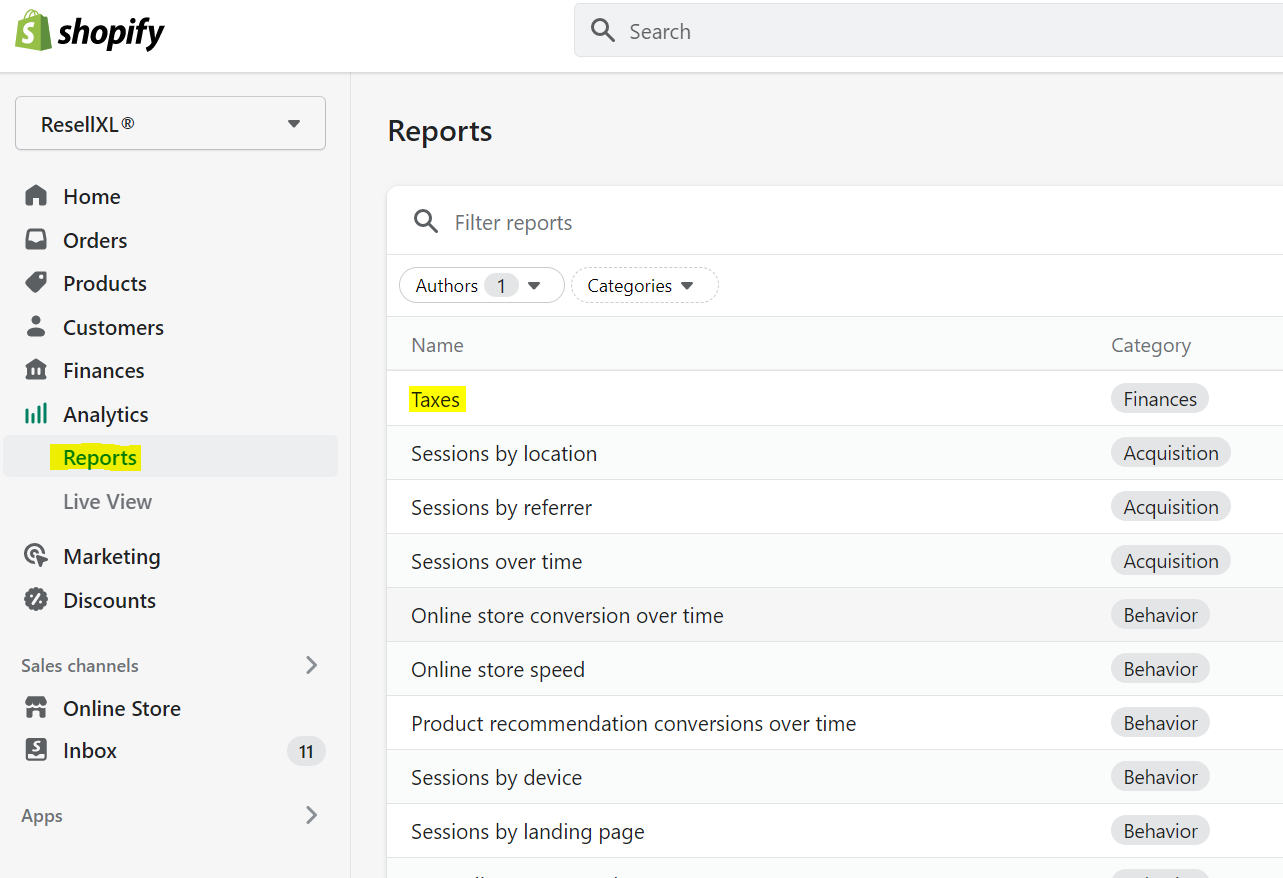1283x878 pixels.
Task: Open the Categories filter dropdown
Action: click(645, 286)
